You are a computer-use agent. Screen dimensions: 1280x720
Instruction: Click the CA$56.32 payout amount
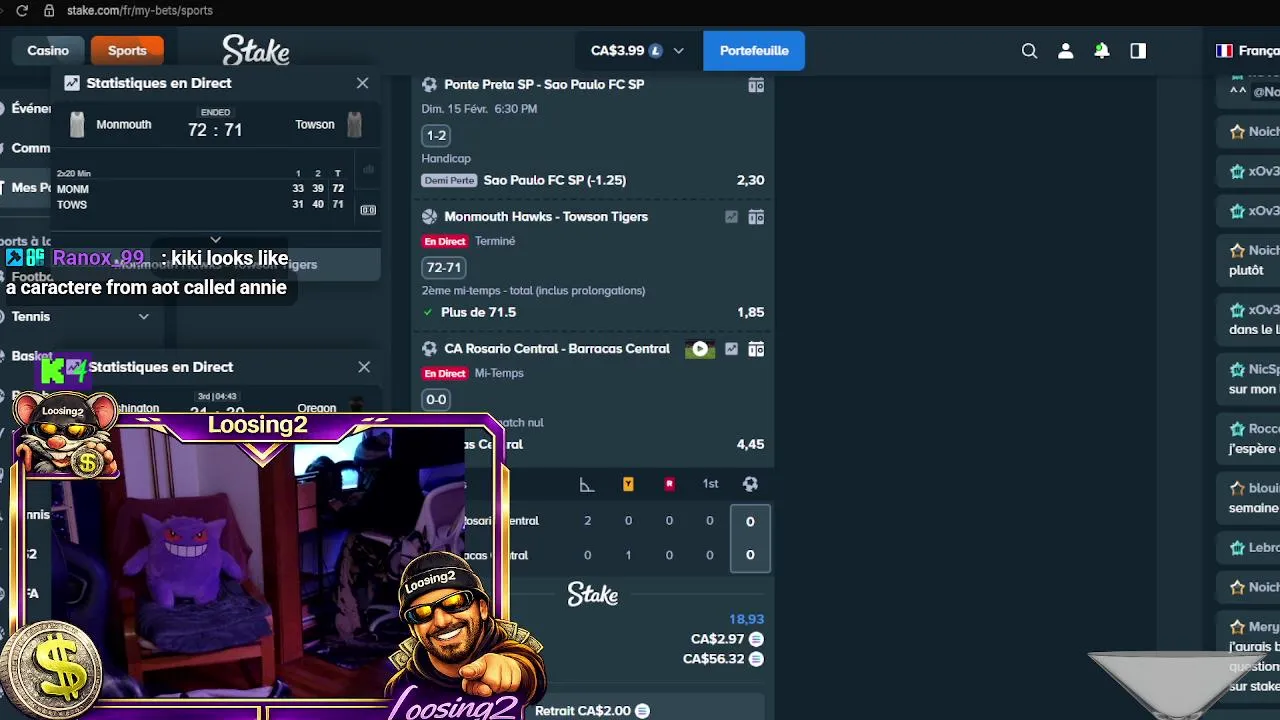pyautogui.click(x=713, y=659)
